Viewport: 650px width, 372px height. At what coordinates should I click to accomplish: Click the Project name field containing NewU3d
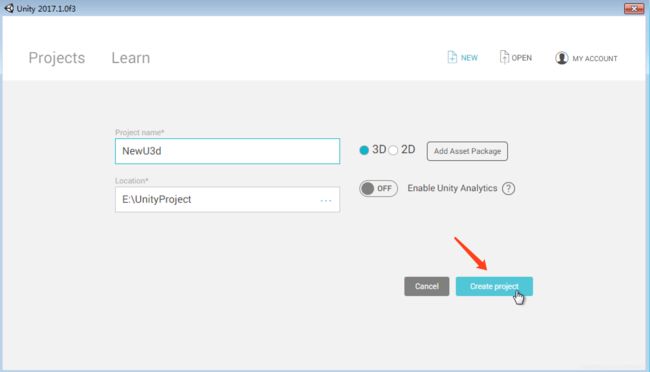tap(228, 151)
